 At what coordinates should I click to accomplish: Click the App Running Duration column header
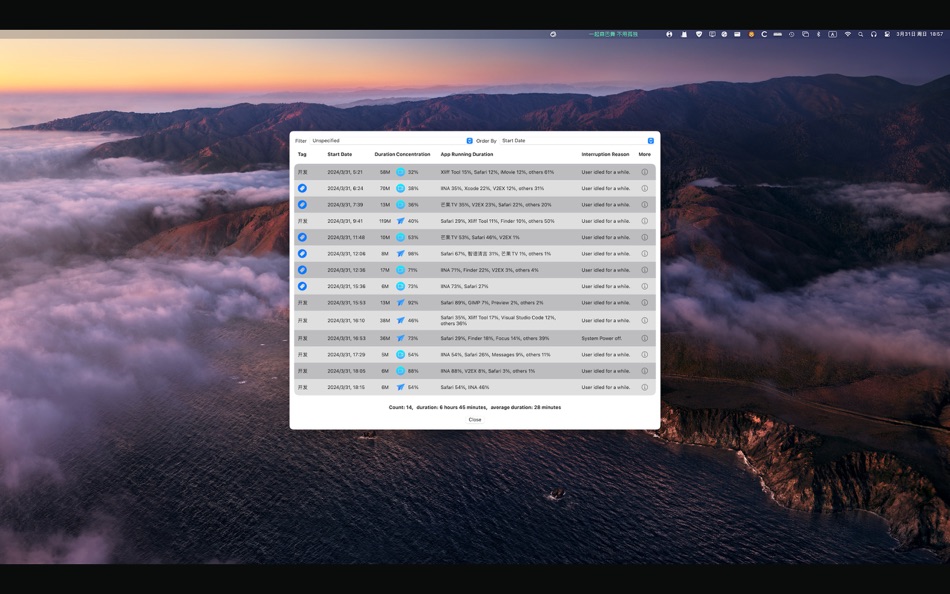point(467,155)
